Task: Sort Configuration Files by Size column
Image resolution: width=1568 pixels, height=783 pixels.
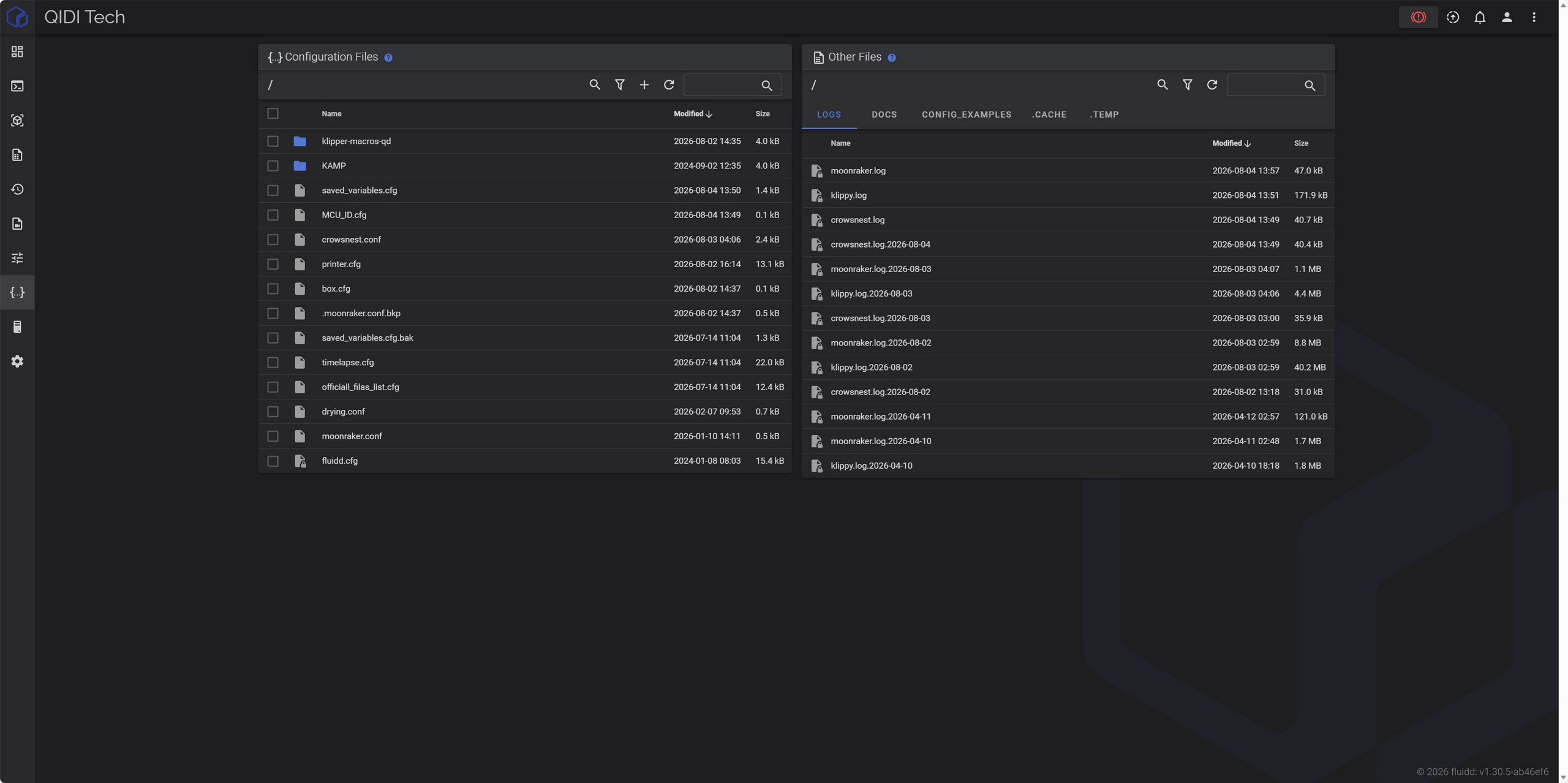Action: pyautogui.click(x=763, y=114)
